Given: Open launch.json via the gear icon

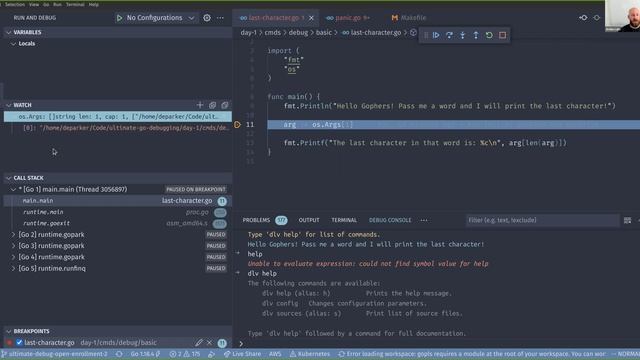Looking at the screenshot, I should point(207,18).
